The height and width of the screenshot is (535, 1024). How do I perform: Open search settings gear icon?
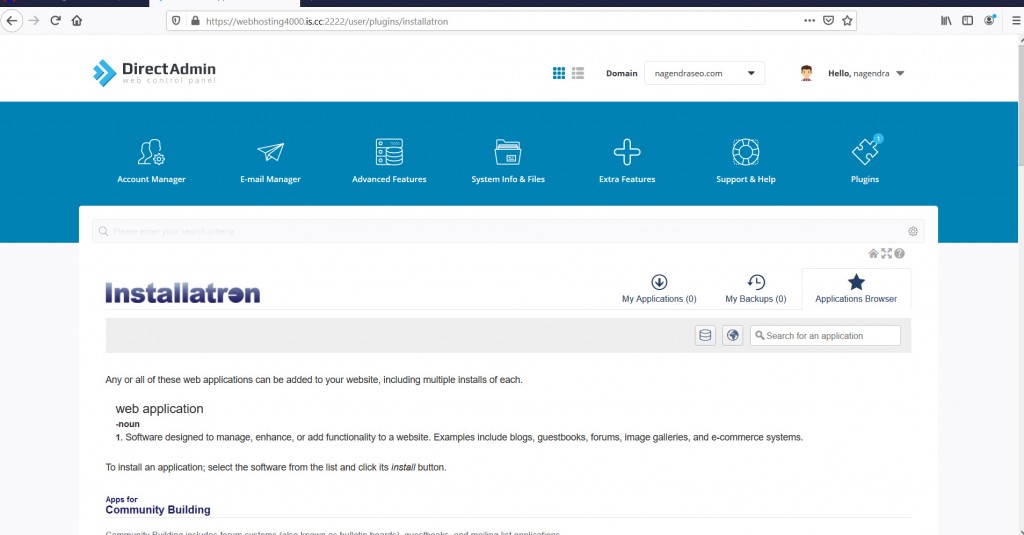[913, 231]
